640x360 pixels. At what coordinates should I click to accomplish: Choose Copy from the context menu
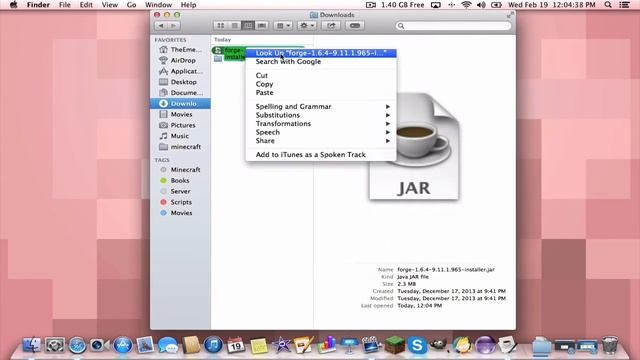(321, 84)
